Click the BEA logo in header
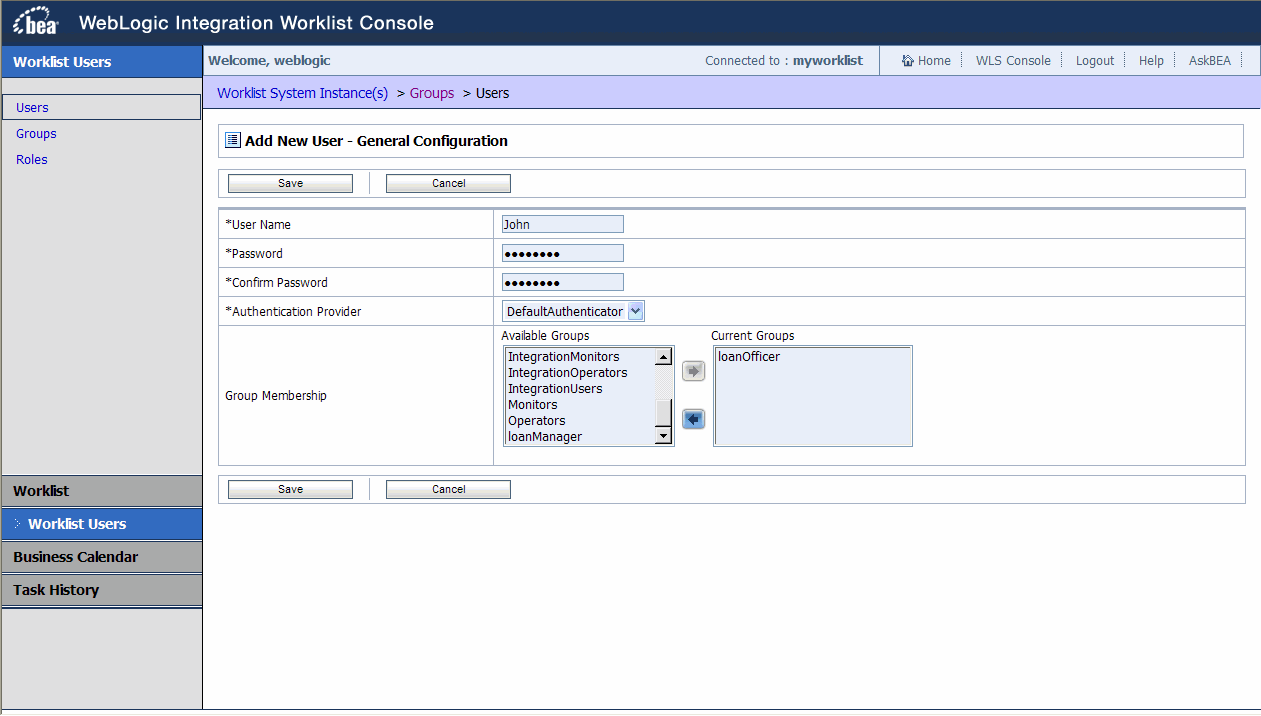This screenshot has height=716, width=1261. coord(36,22)
